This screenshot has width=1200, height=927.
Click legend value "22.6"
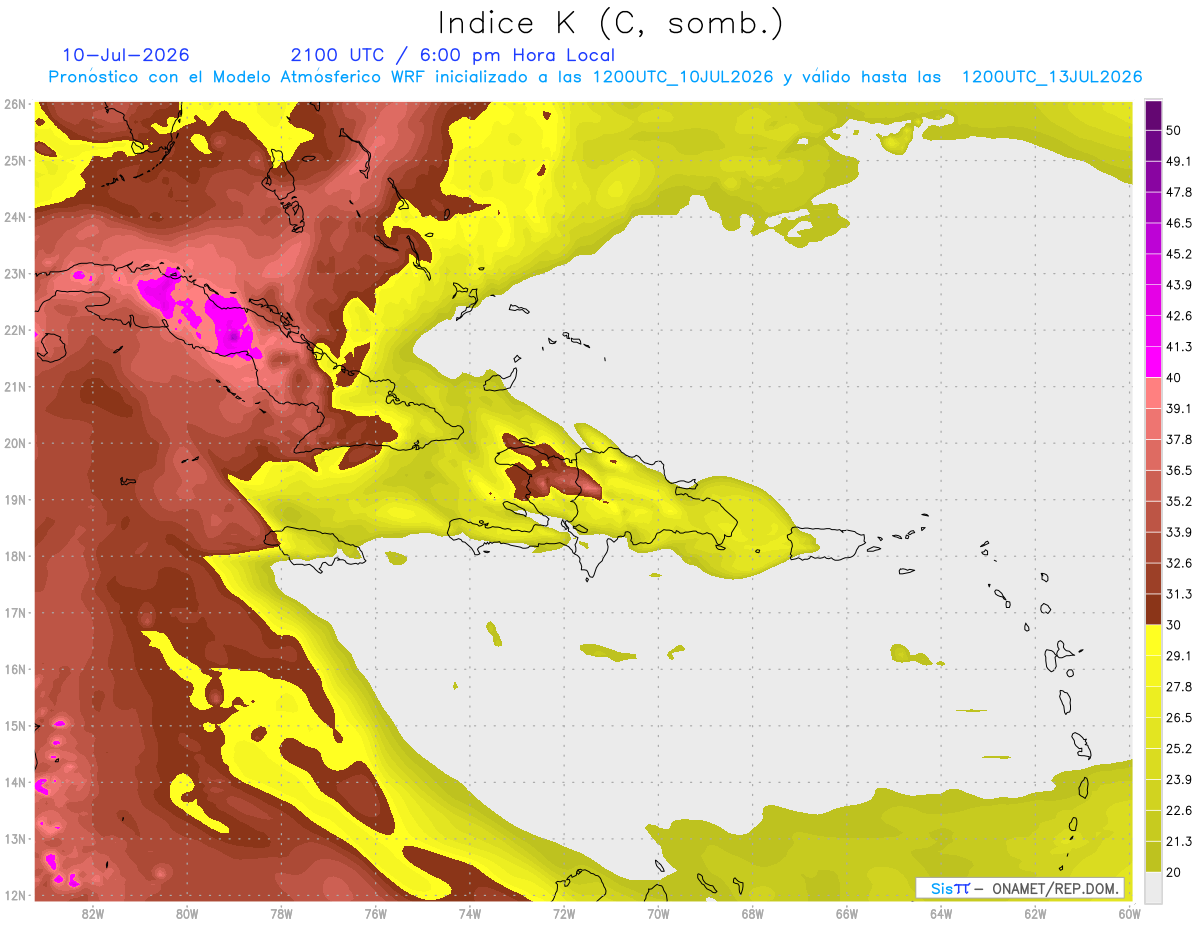(1179, 810)
